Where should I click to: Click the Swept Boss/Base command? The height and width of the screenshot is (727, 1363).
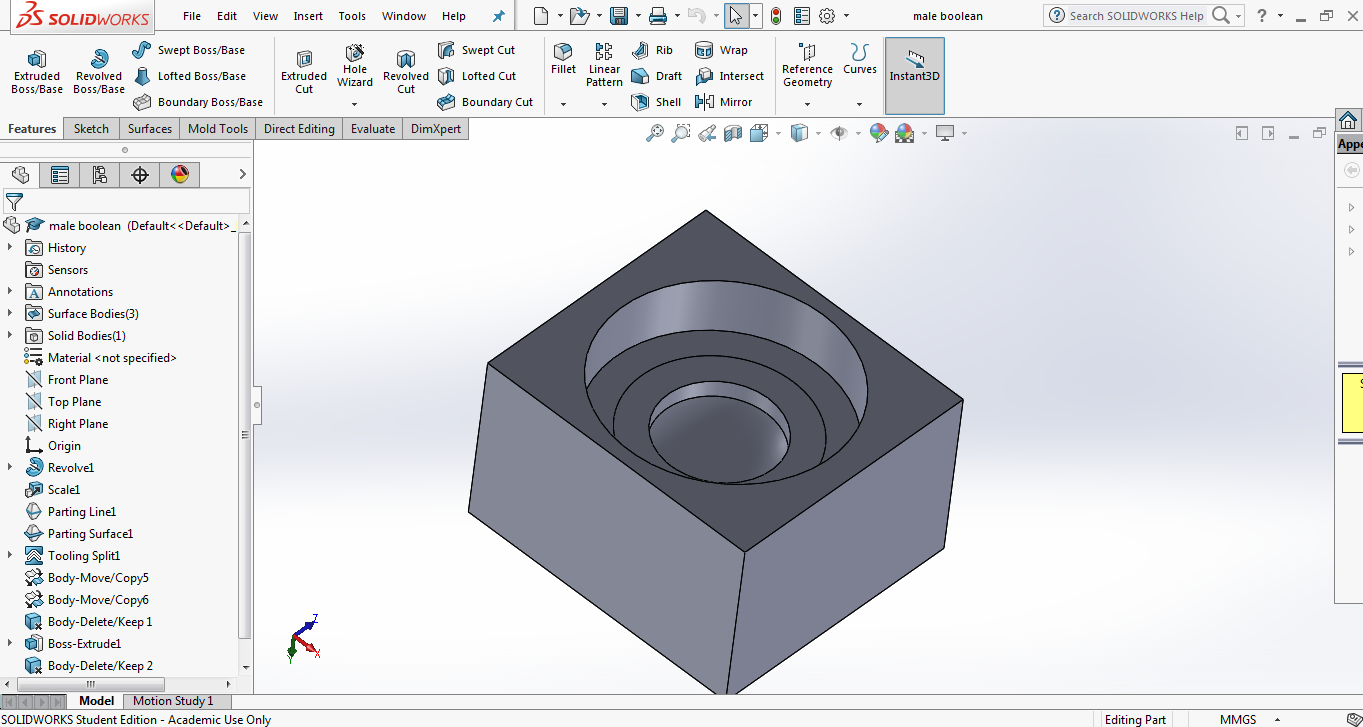(x=189, y=50)
